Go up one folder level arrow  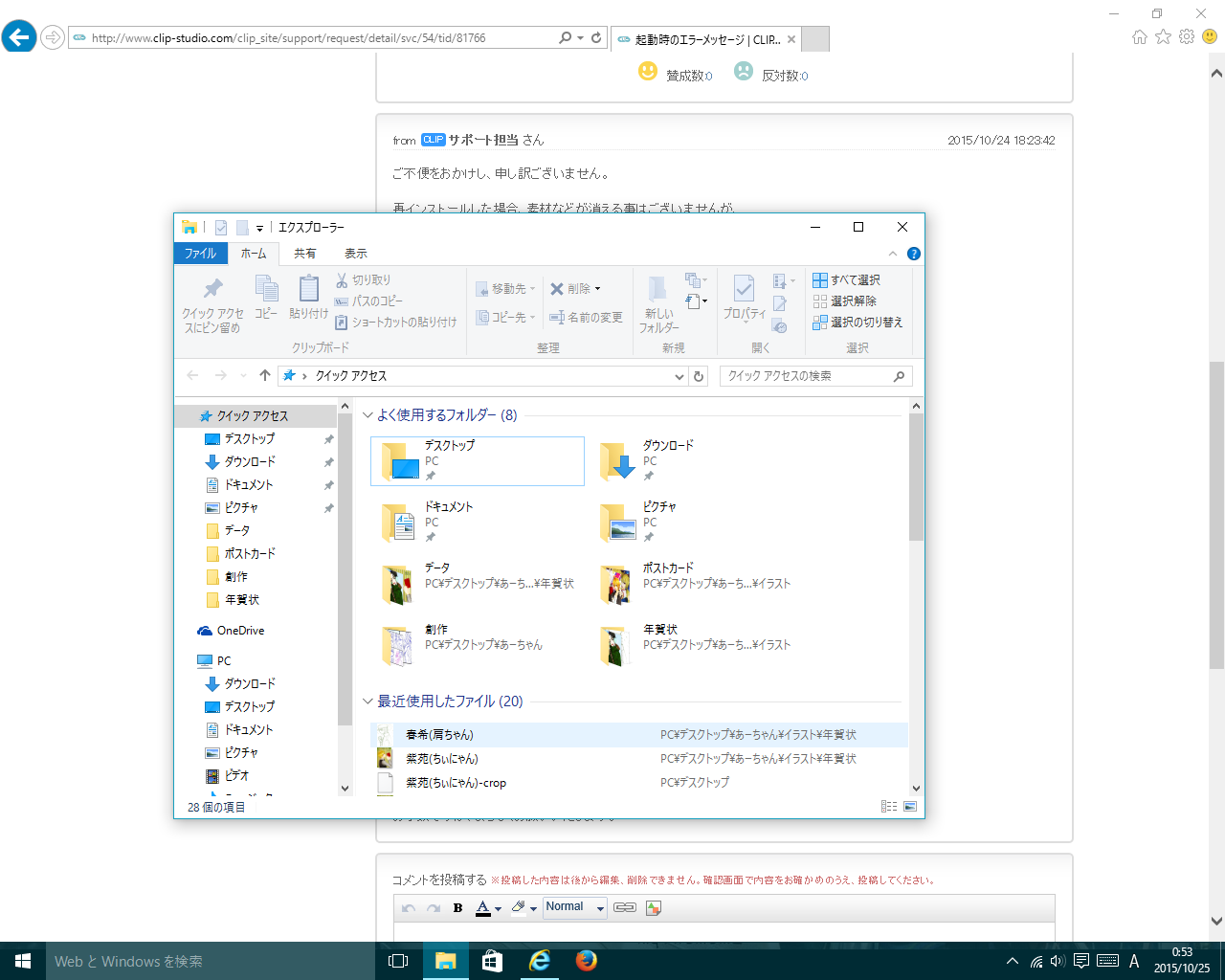click(x=265, y=376)
